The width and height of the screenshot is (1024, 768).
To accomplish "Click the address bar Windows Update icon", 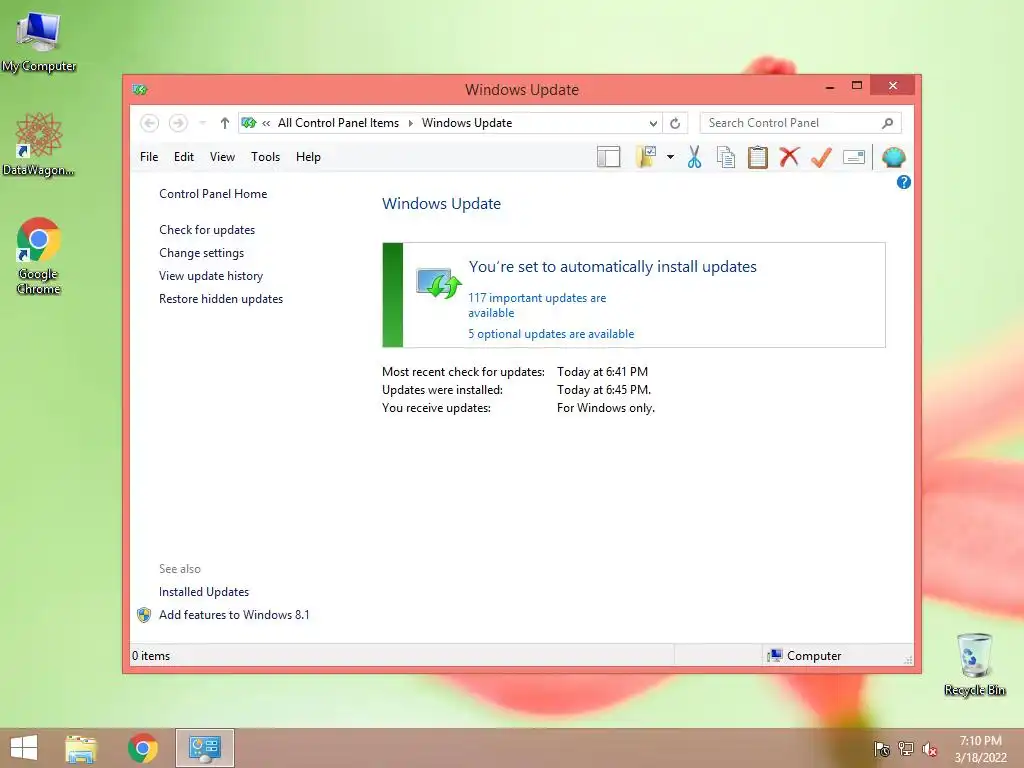I will click(x=248, y=123).
